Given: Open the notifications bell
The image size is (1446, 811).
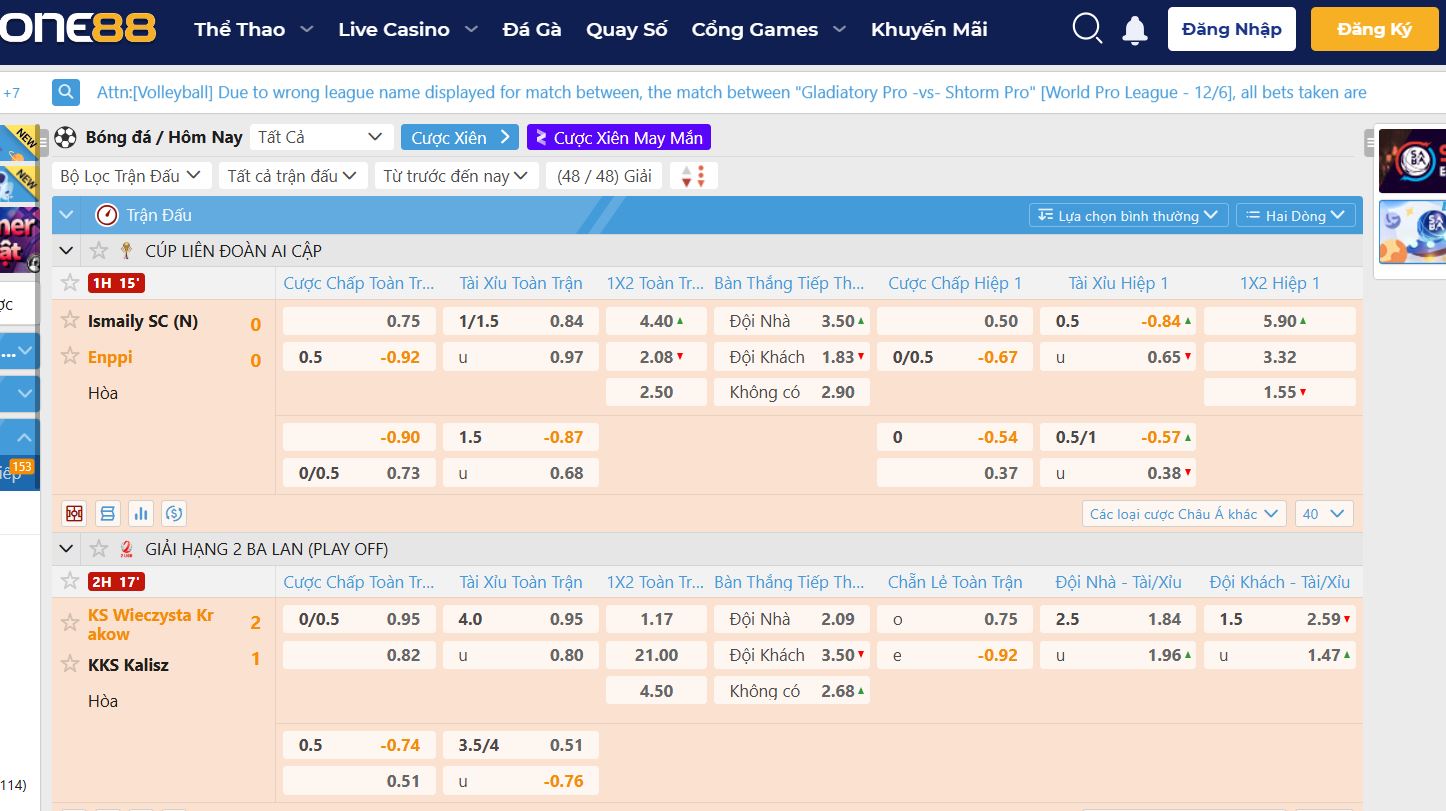Looking at the screenshot, I should 1135,30.
